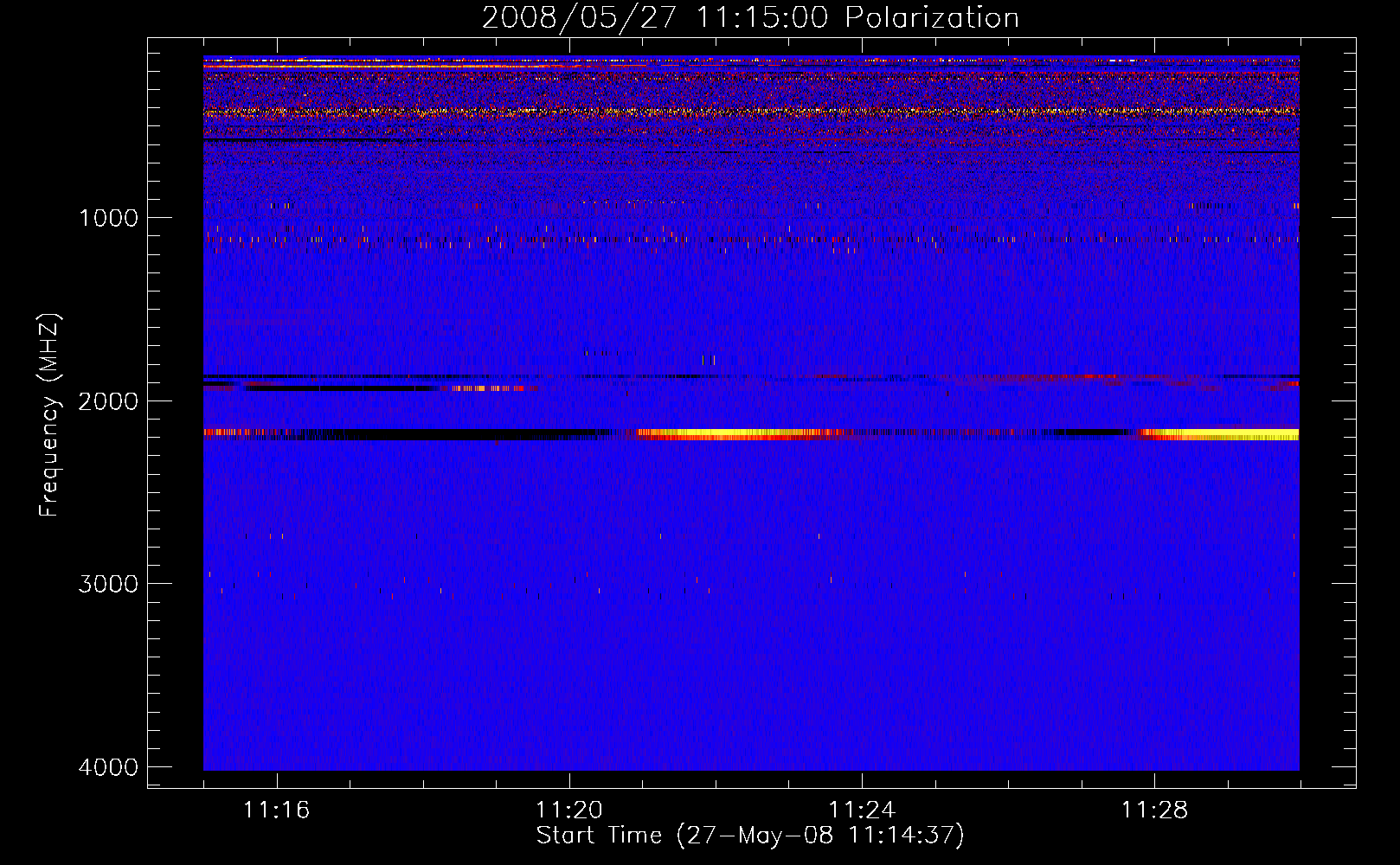
Task: Click the 'Start Time (27-May-08 11:14:37)' label
Action: (x=750, y=836)
